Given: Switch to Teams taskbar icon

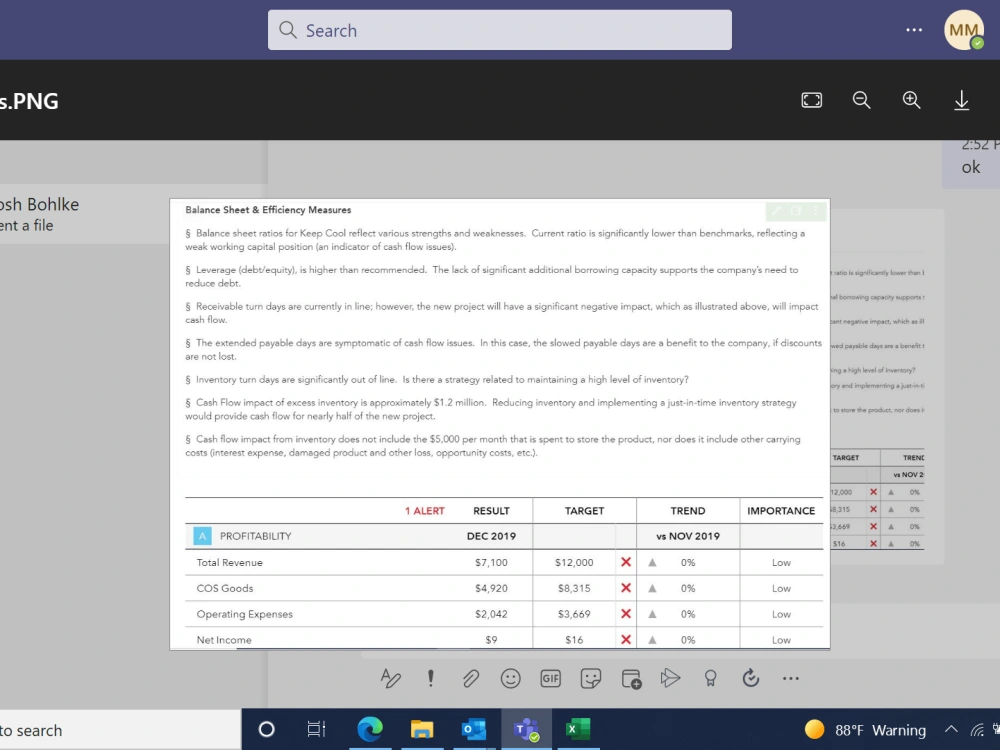Looking at the screenshot, I should click(526, 729).
